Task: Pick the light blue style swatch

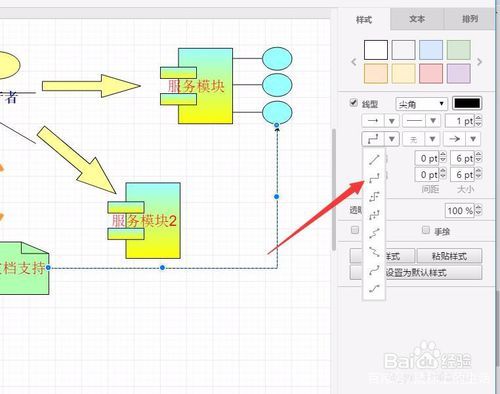Action: 431,50
